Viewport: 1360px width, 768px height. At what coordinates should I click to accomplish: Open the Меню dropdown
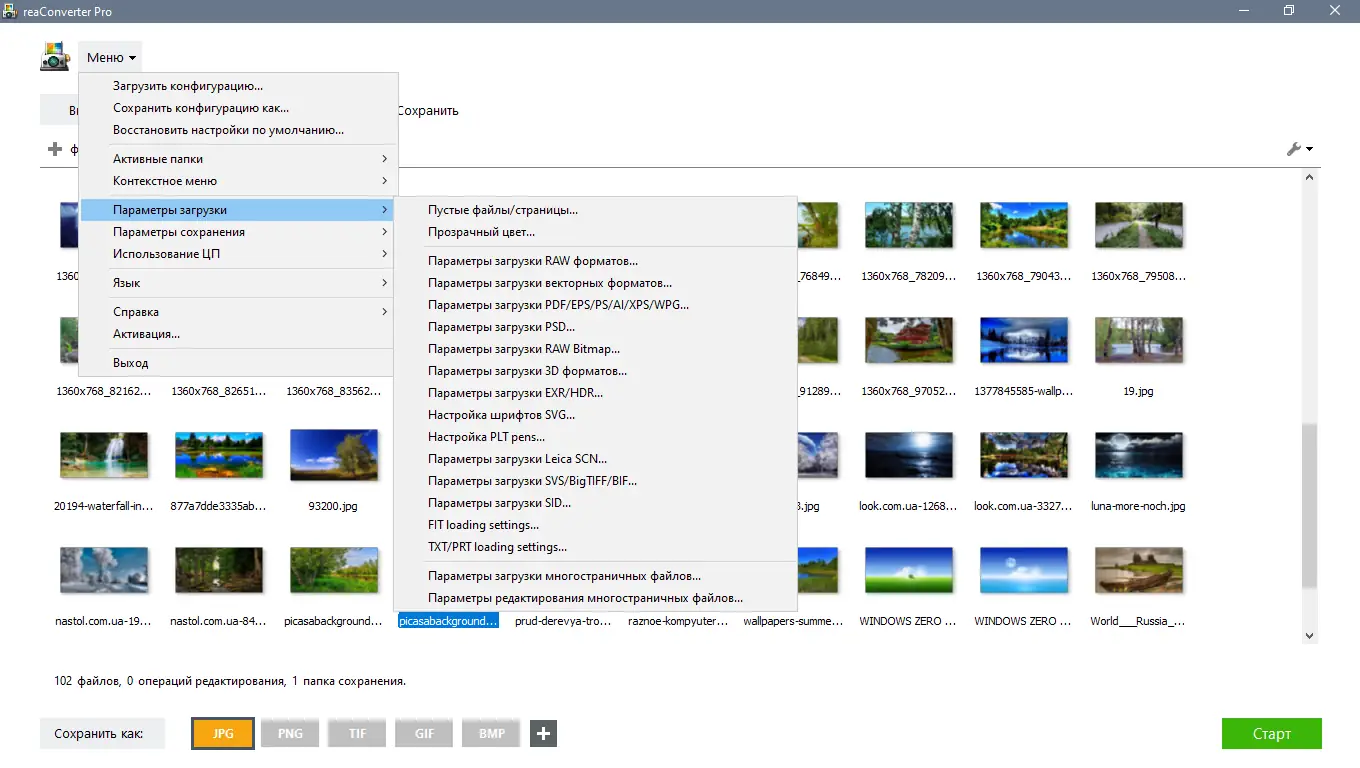(x=109, y=57)
